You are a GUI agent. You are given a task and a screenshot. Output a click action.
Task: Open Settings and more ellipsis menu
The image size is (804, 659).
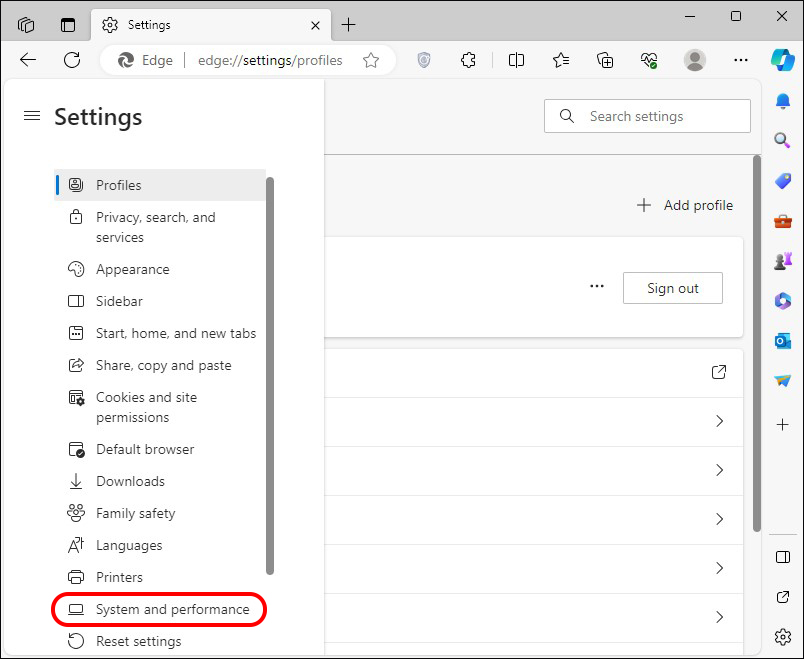[740, 60]
